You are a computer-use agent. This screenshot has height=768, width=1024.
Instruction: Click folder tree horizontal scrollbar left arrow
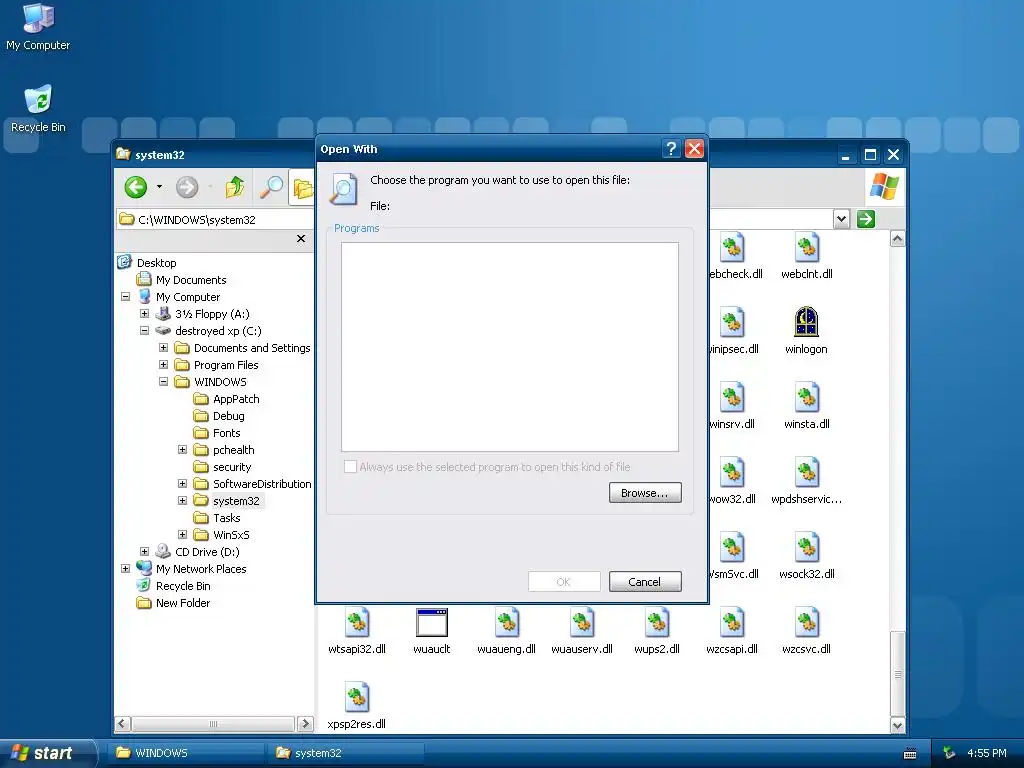tap(122, 724)
